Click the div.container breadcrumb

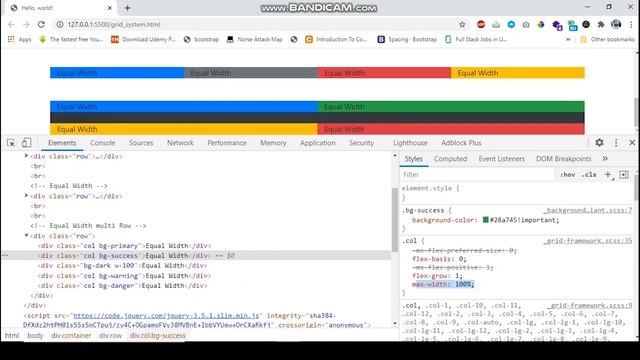(71, 336)
